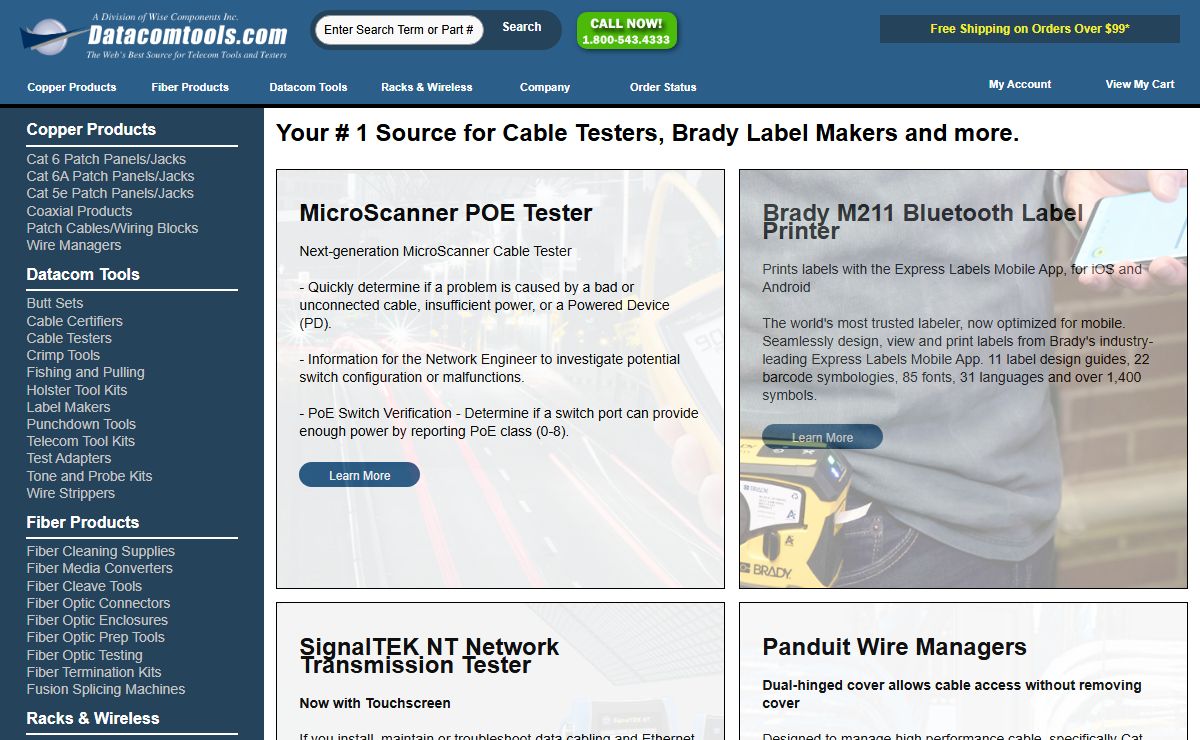
Task: Open Crimp Tools category
Action: tap(63, 355)
